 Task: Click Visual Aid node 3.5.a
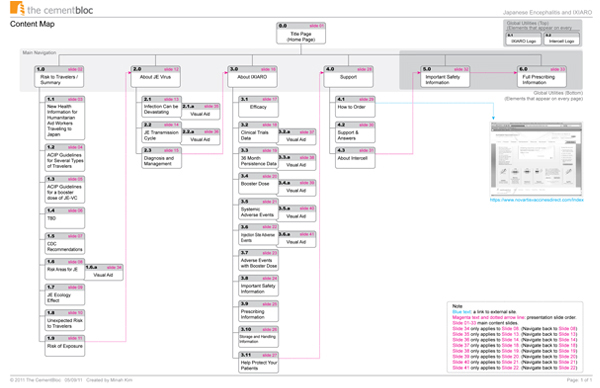point(297,214)
